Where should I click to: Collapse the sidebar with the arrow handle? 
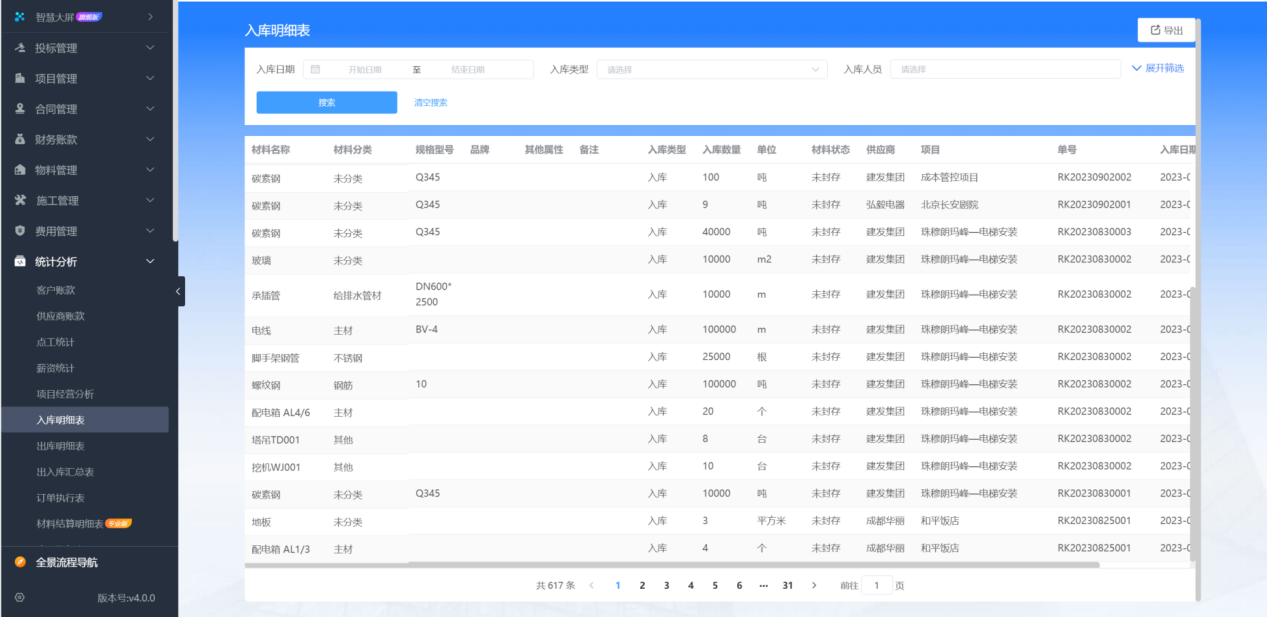click(x=178, y=291)
